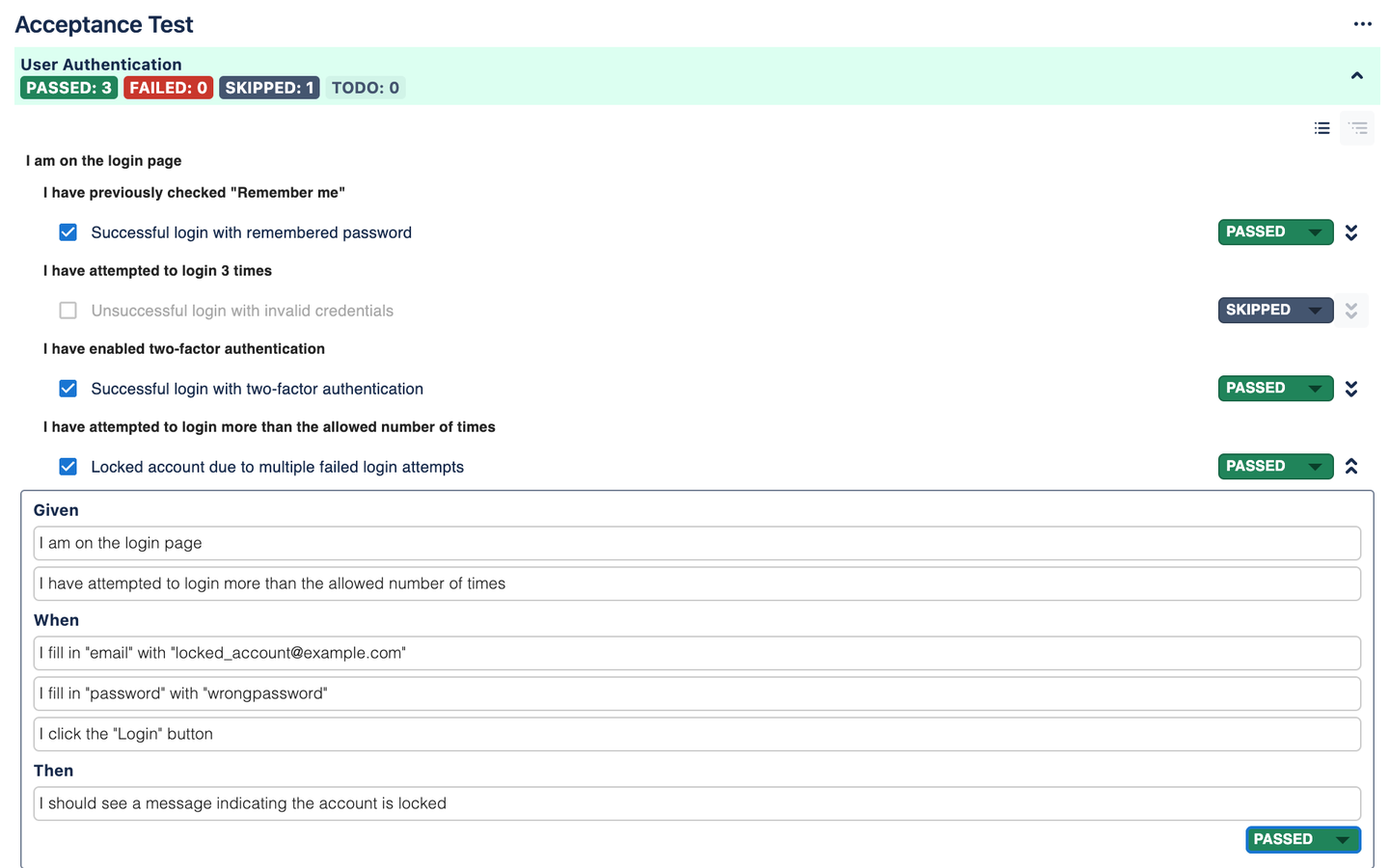The image size is (1389, 868).
Task: Open the three-dot more options menu
Action: [1362, 24]
